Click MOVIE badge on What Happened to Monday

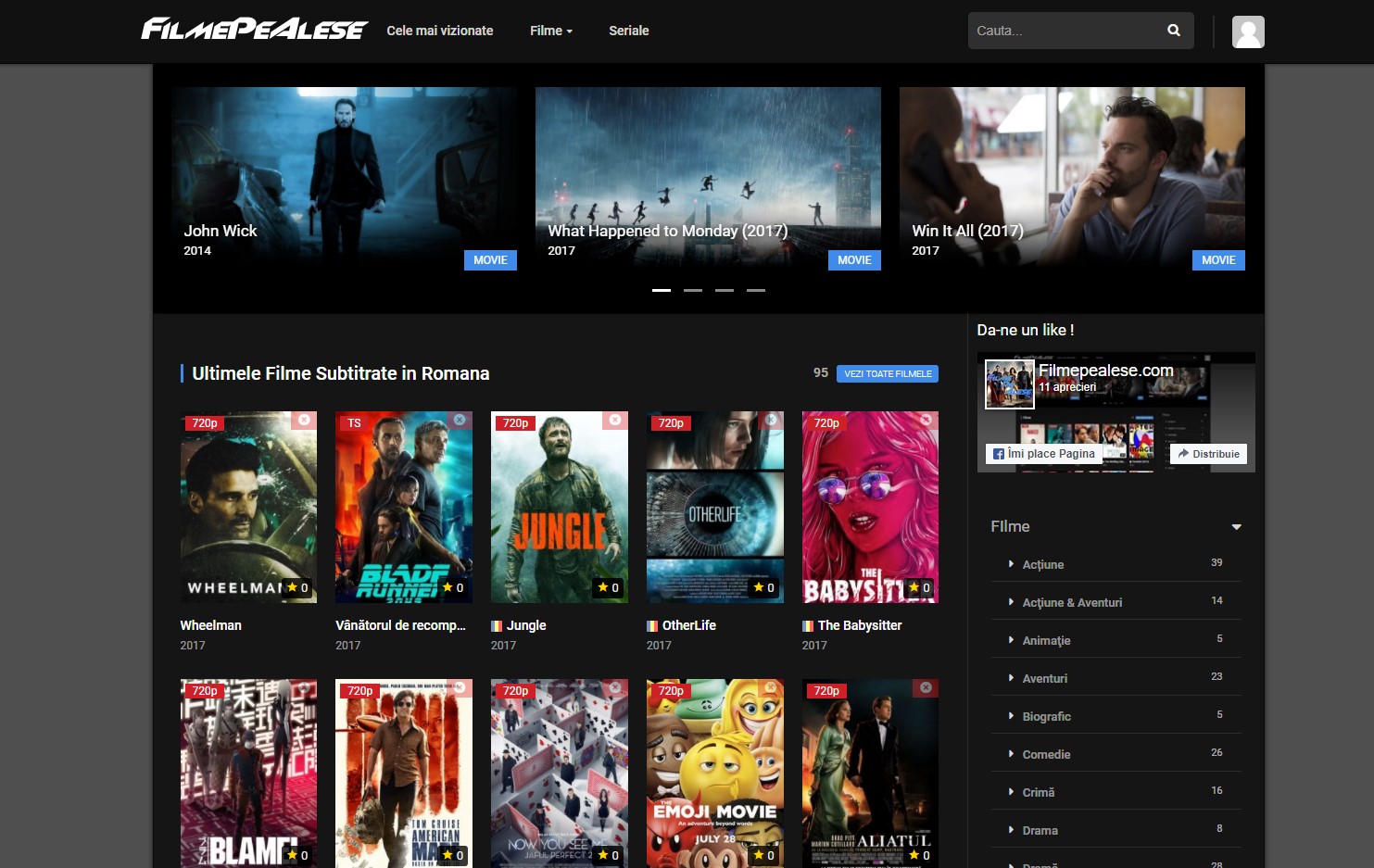tap(854, 260)
